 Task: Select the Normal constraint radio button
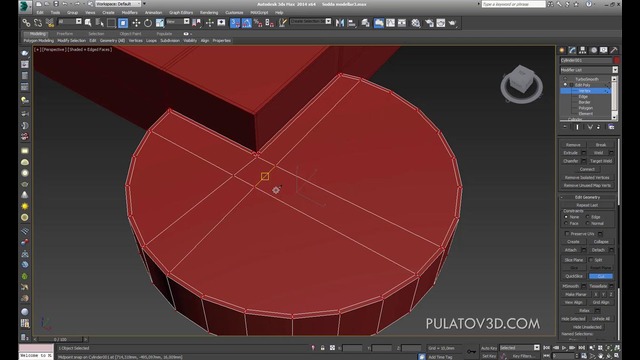(587, 223)
